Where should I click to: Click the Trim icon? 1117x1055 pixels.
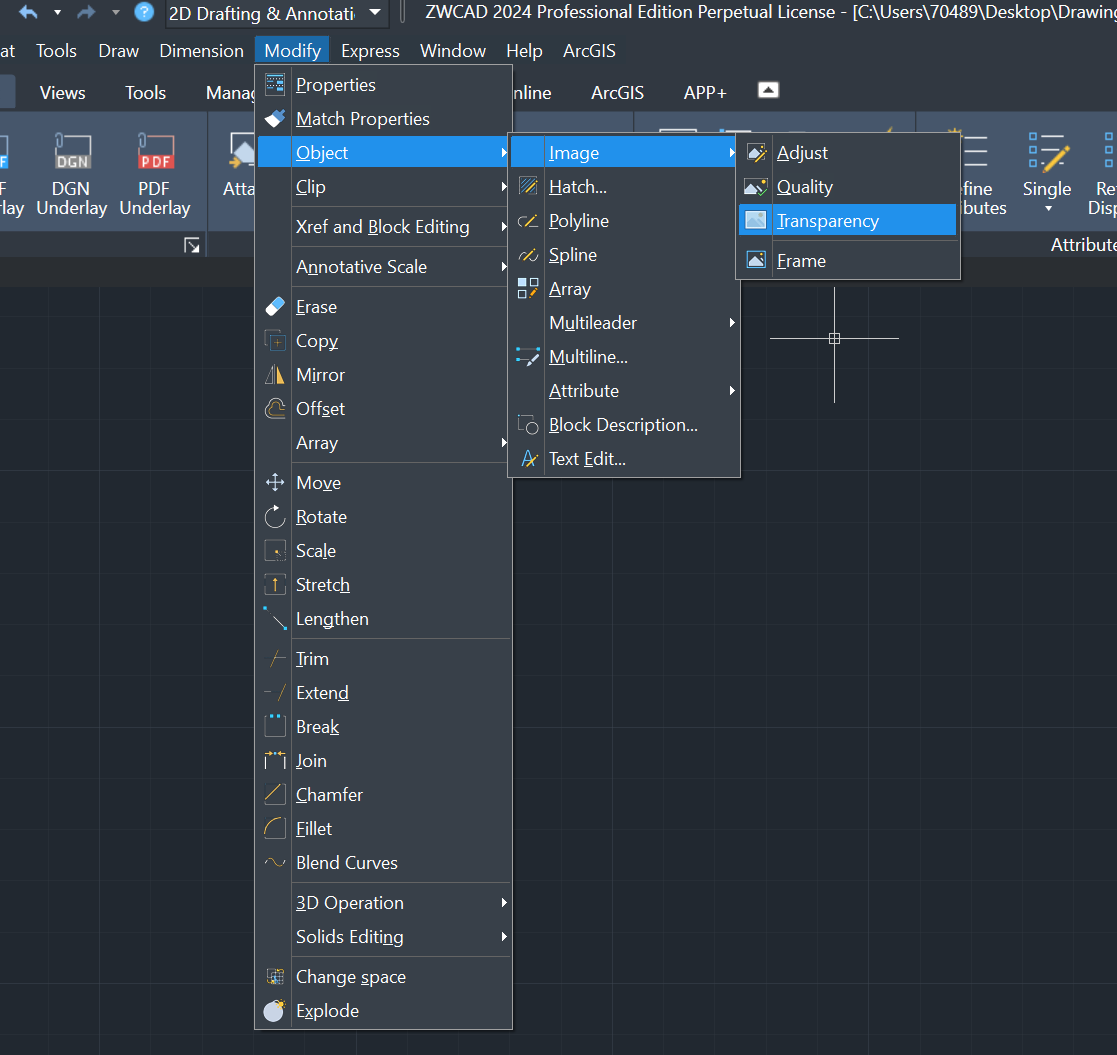point(275,658)
